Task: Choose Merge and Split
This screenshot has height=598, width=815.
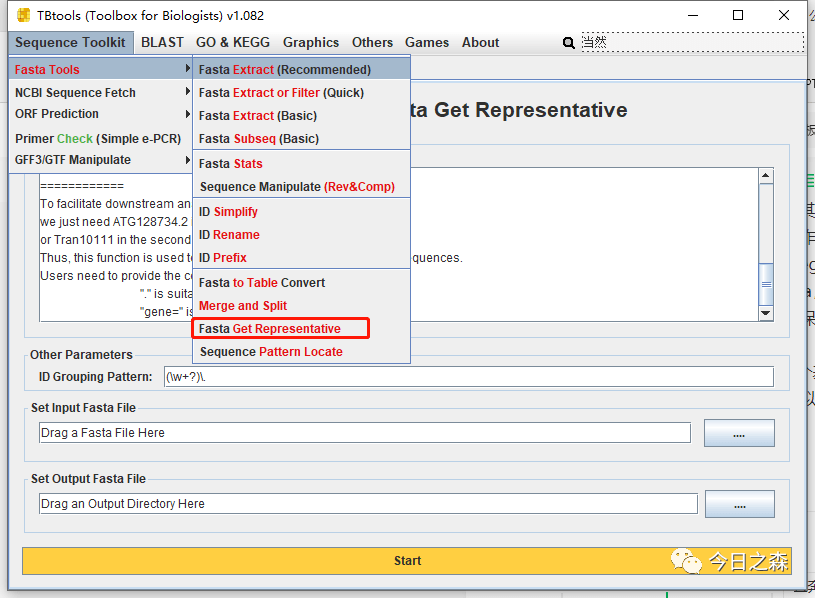Action: 301,305
